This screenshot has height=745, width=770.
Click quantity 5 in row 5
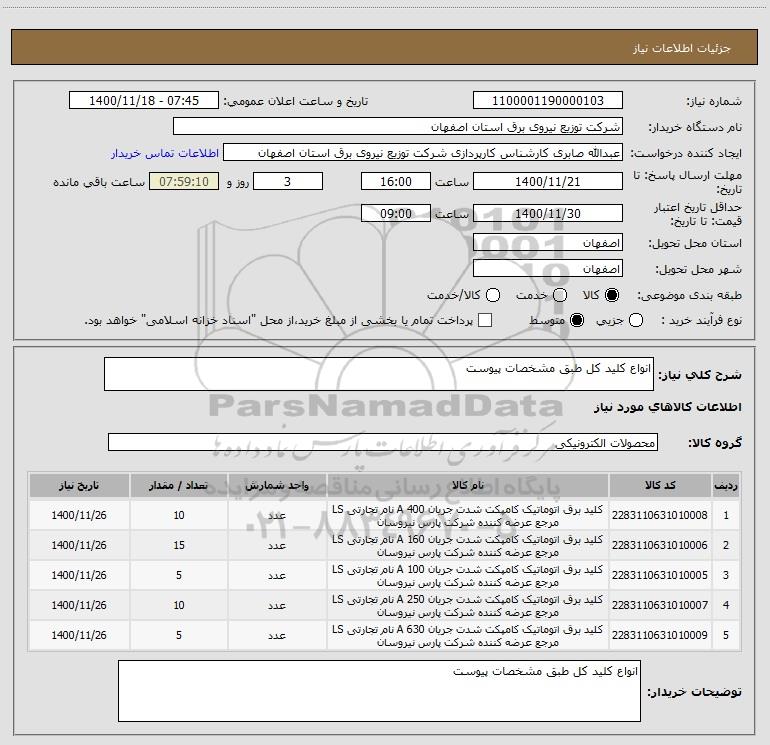pyautogui.click(x=179, y=635)
